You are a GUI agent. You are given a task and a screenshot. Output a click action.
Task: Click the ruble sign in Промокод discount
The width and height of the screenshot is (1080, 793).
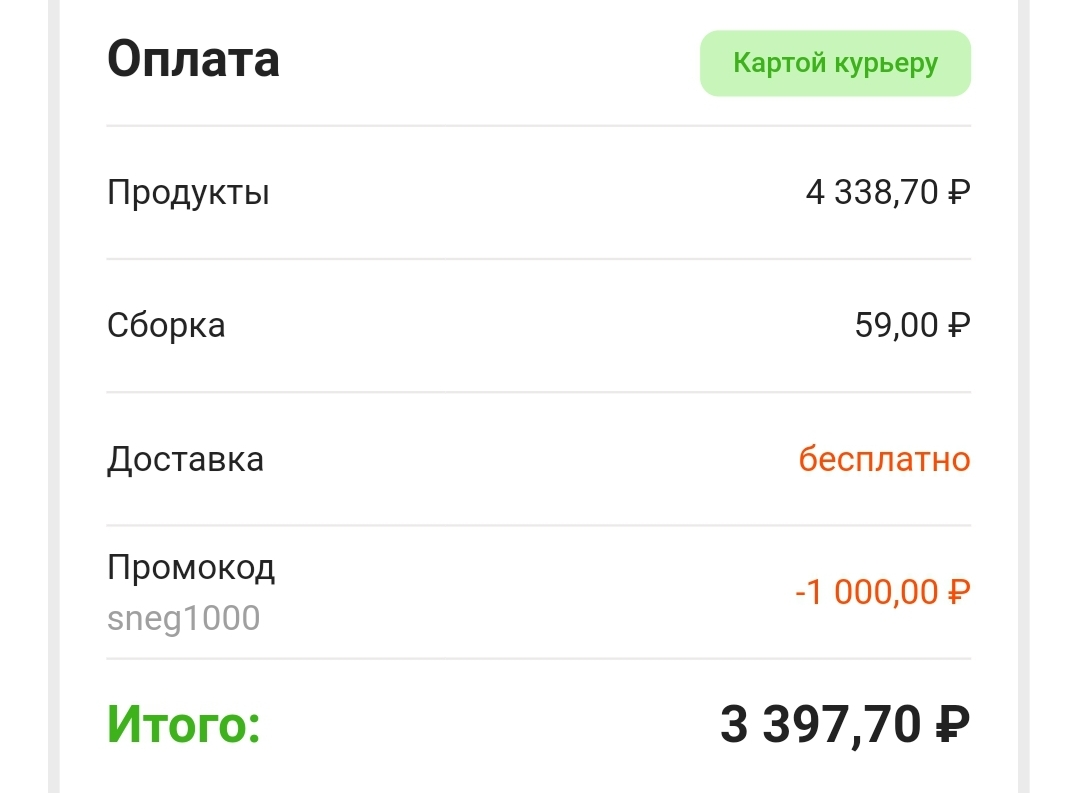[x=959, y=592]
